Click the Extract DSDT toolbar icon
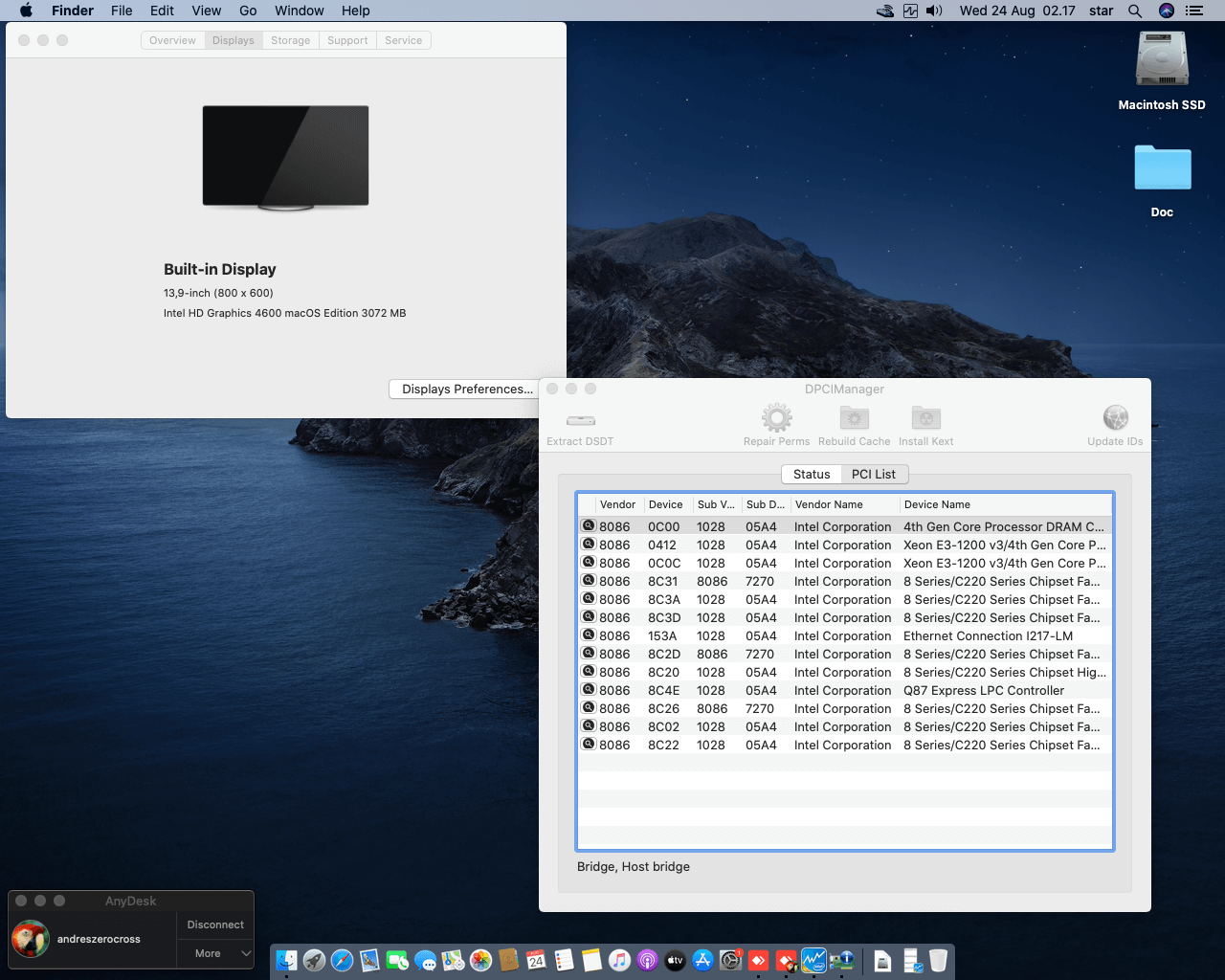 pyautogui.click(x=580, y=420)
